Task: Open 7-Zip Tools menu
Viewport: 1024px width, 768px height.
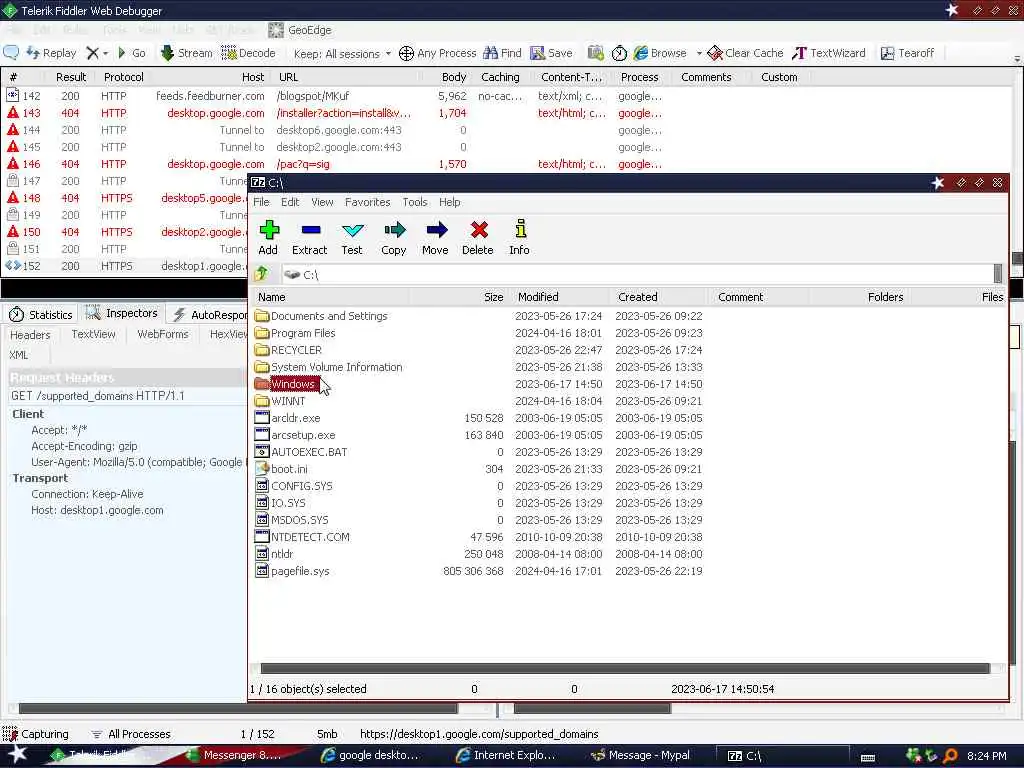Action: [x=415, y=202]
